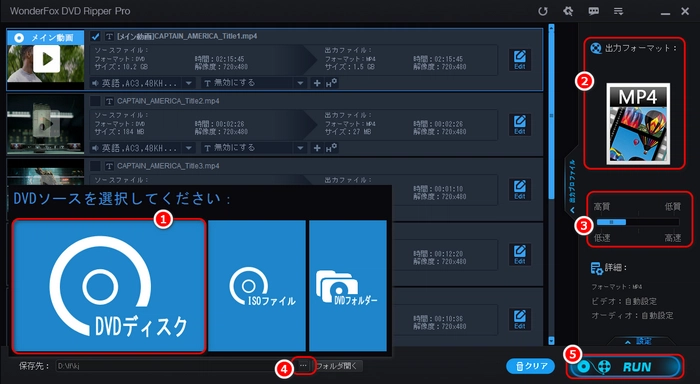Open Edit for CAPTAIN_AMERICA_Title3.mp4
The image size is (700, 384).
click(520, 190)
